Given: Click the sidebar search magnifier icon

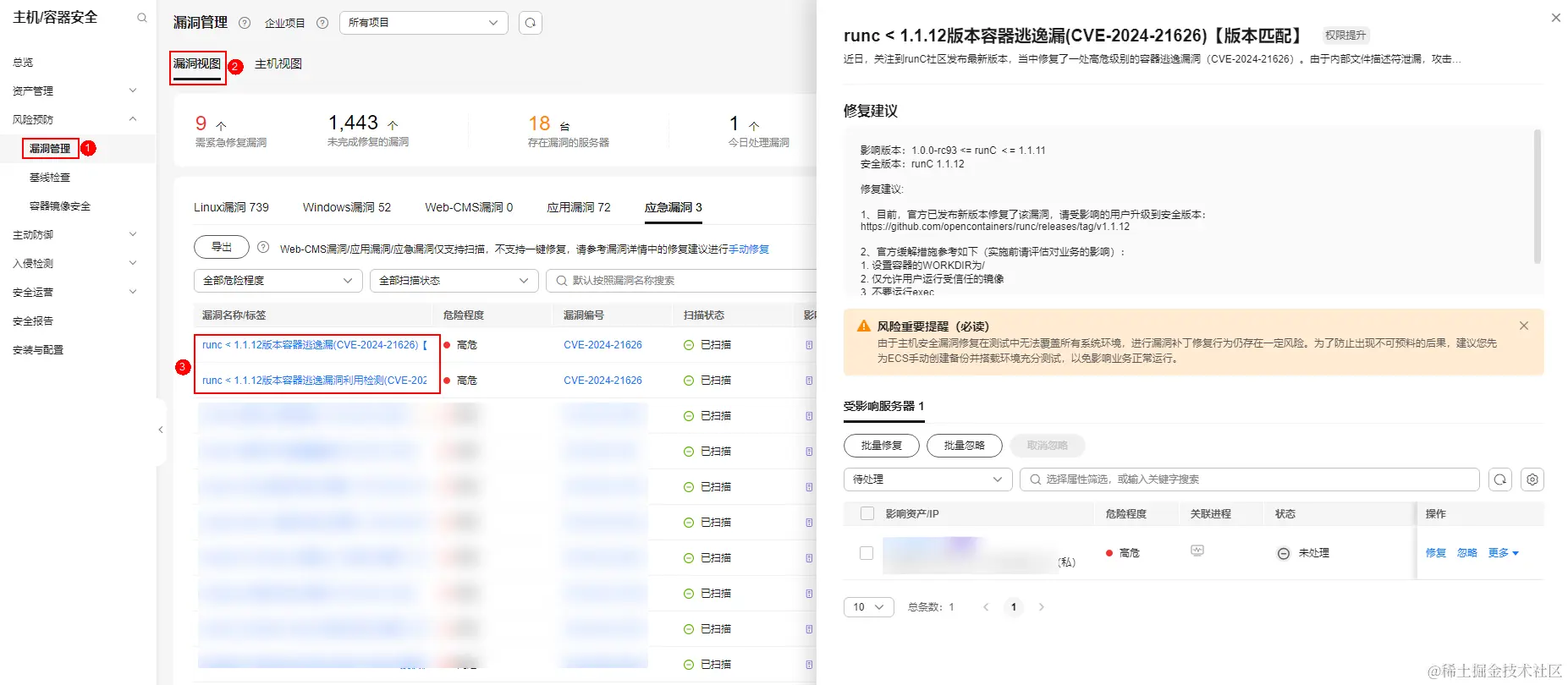Looking at the screenshot, I should click(142, 18).
